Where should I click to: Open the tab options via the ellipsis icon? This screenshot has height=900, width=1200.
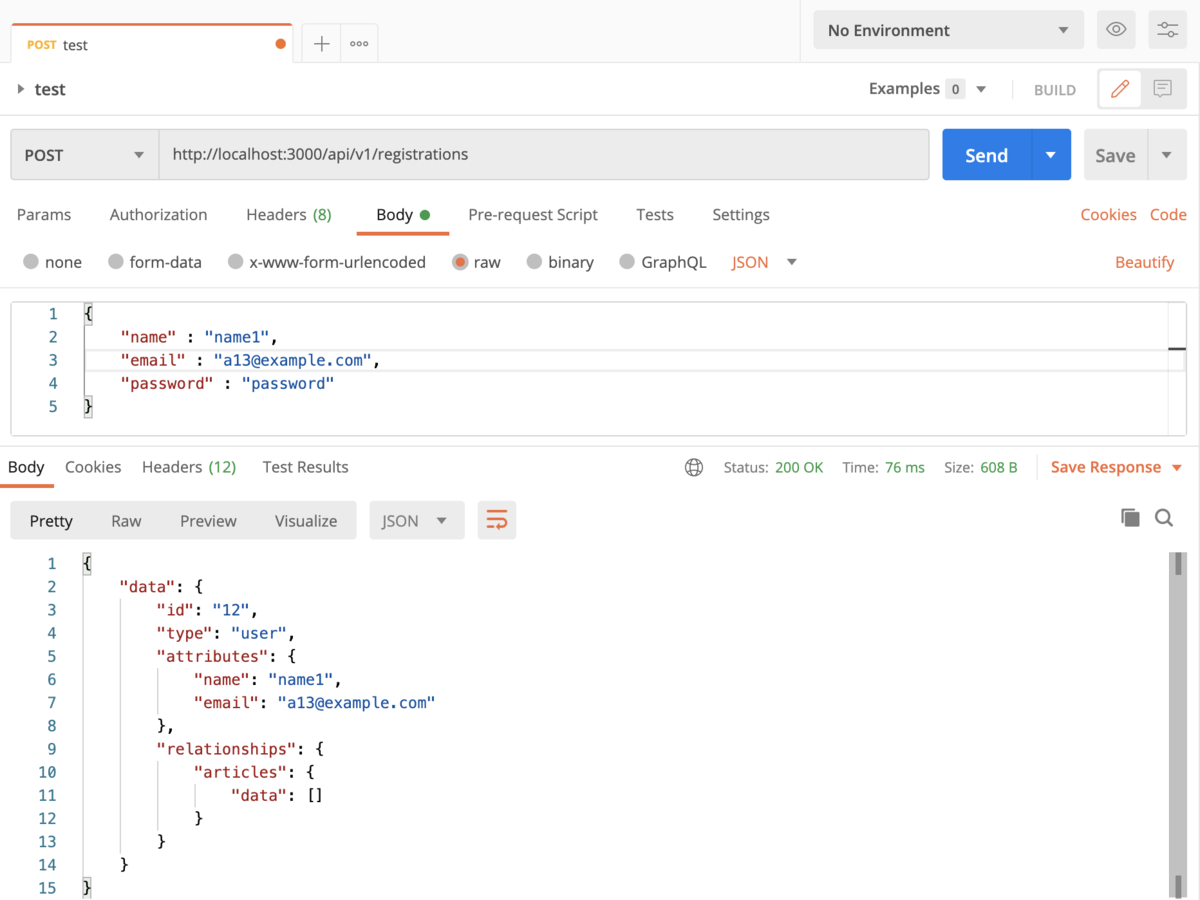(358, 42)
